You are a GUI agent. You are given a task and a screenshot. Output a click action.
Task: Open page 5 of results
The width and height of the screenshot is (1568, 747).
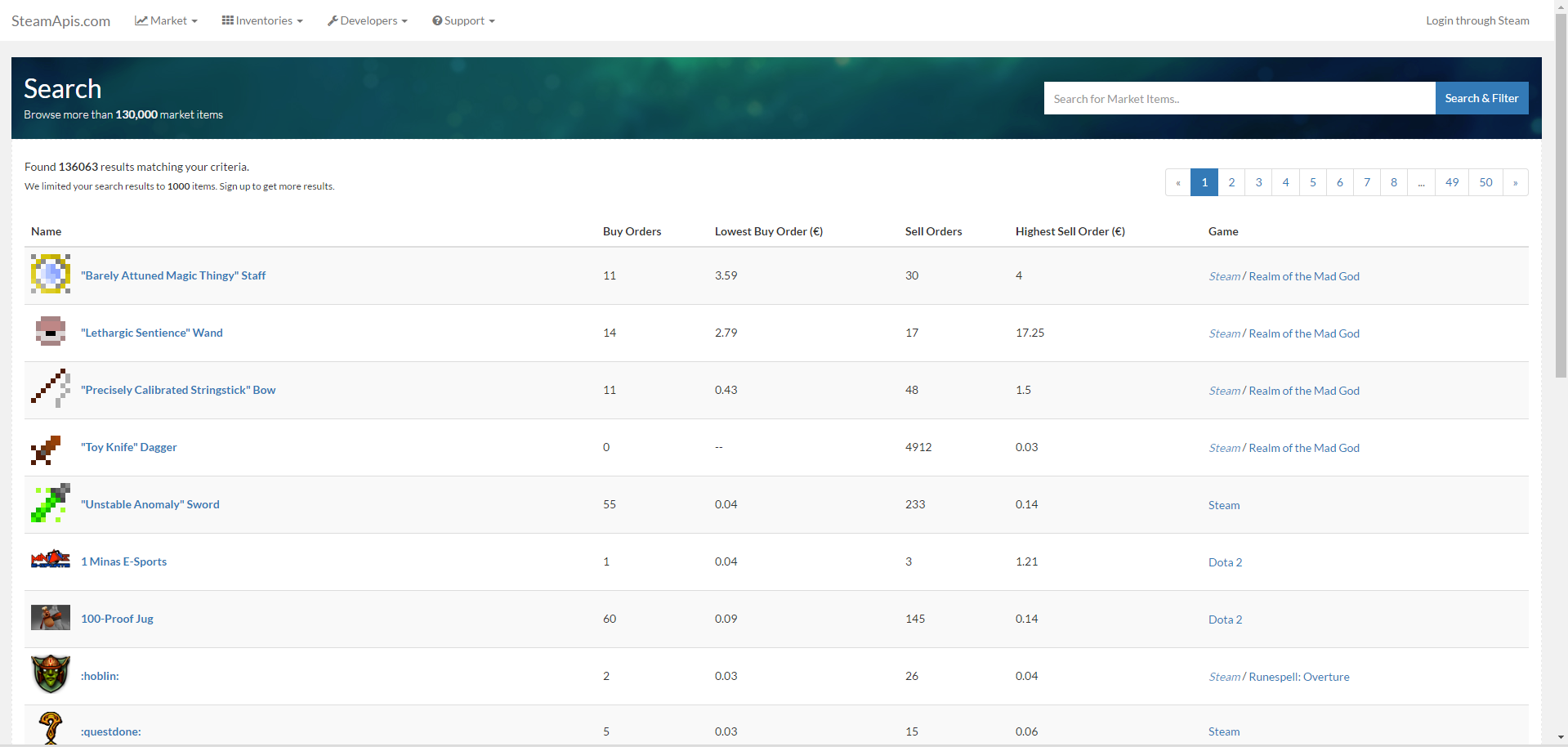(x=1312, y=182)
